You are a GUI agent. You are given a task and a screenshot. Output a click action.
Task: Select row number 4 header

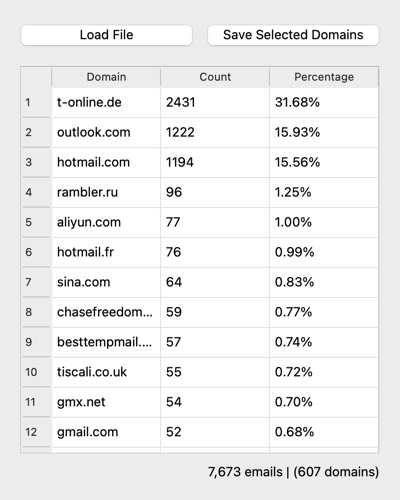click(36, 192)
